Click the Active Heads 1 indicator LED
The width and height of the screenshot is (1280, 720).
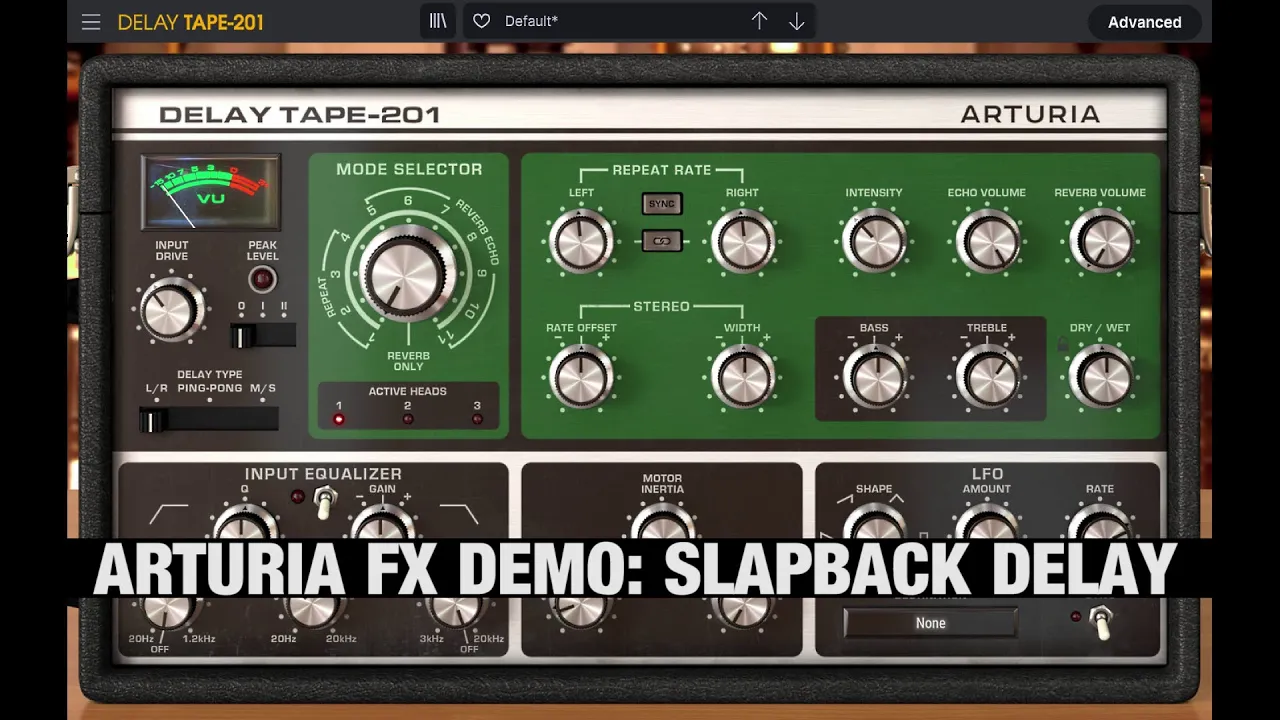coord(338,419)
